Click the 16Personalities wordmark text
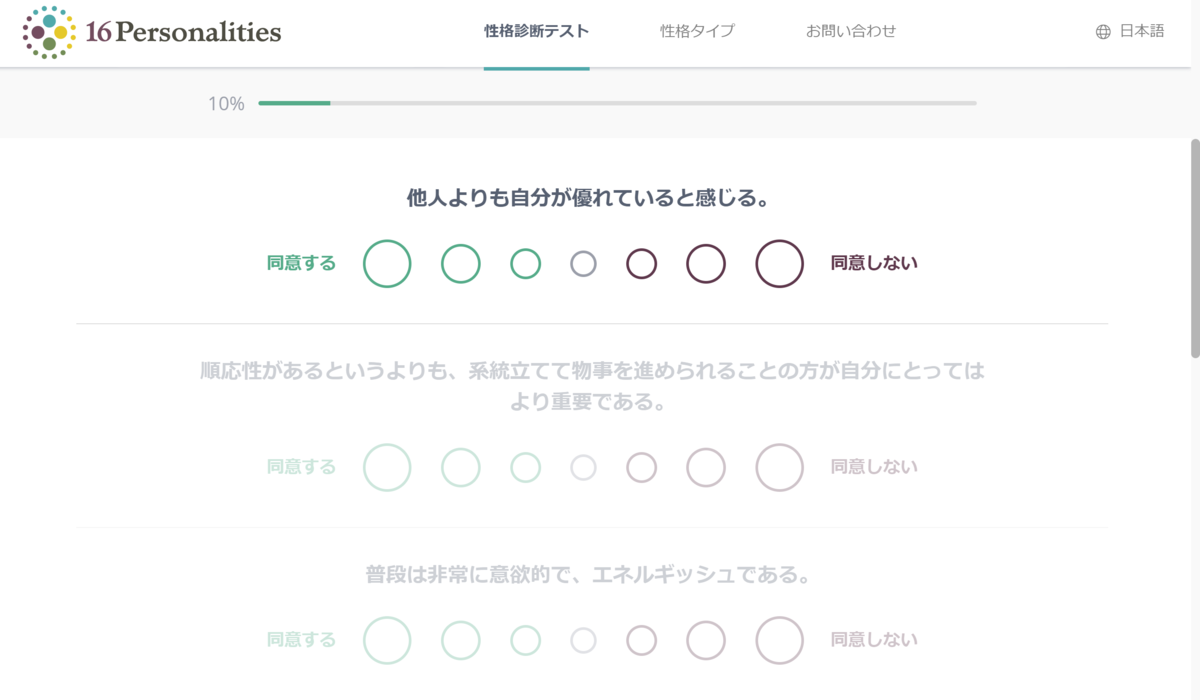This screenshot has height=700, width=1200. click(184, 32)
